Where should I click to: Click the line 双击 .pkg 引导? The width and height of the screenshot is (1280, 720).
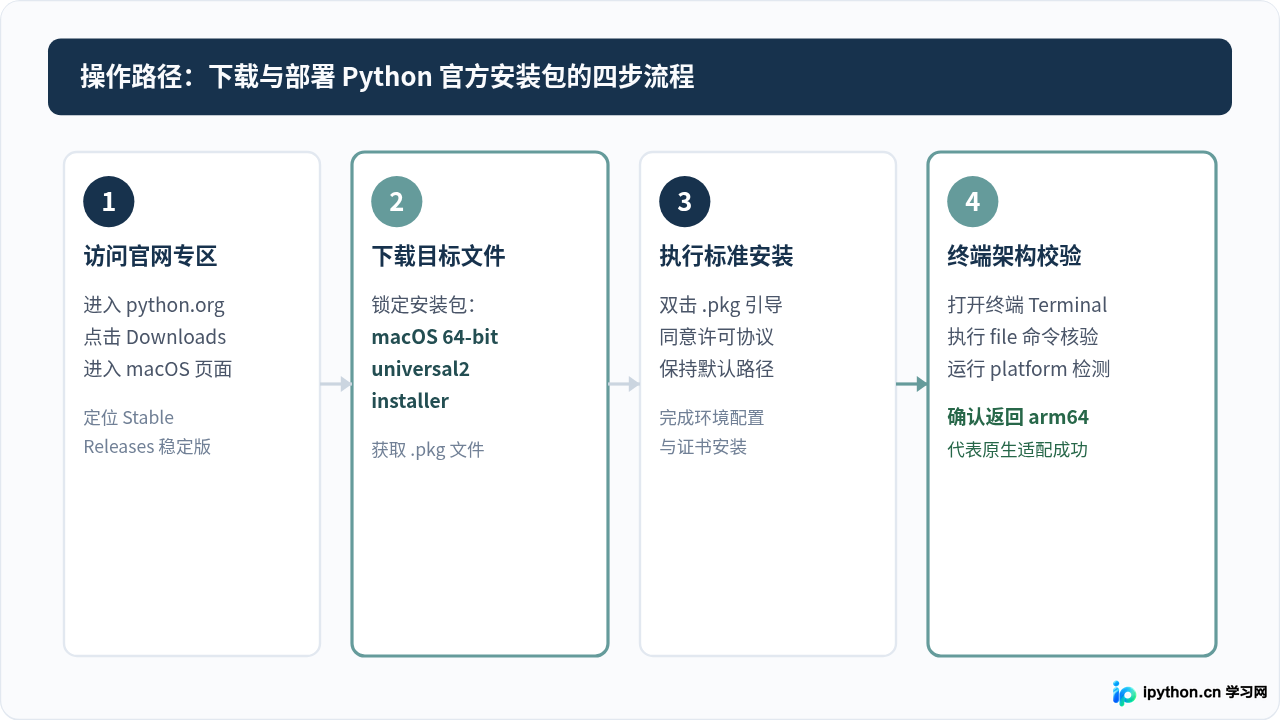click(721, 306)
